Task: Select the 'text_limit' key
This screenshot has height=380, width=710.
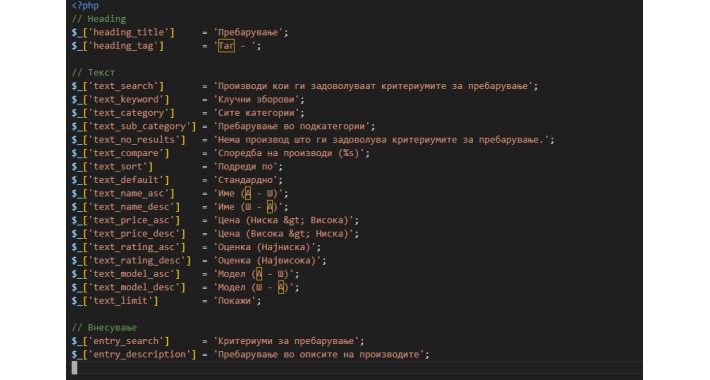Action: tap(120, 301)
